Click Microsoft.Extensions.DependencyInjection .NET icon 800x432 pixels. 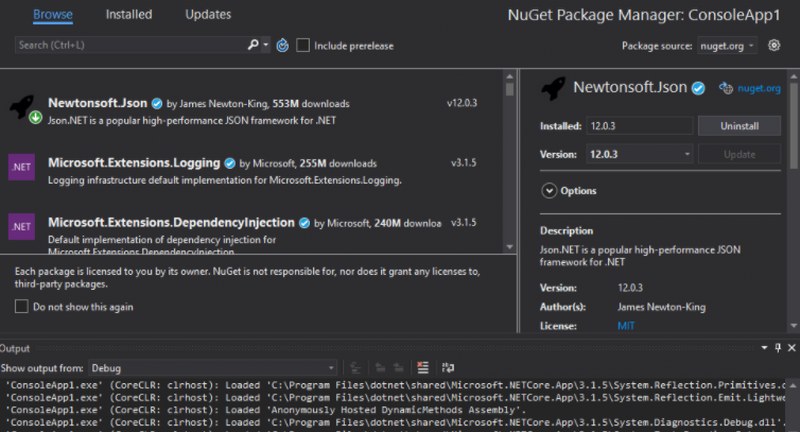tap(21, 226)
